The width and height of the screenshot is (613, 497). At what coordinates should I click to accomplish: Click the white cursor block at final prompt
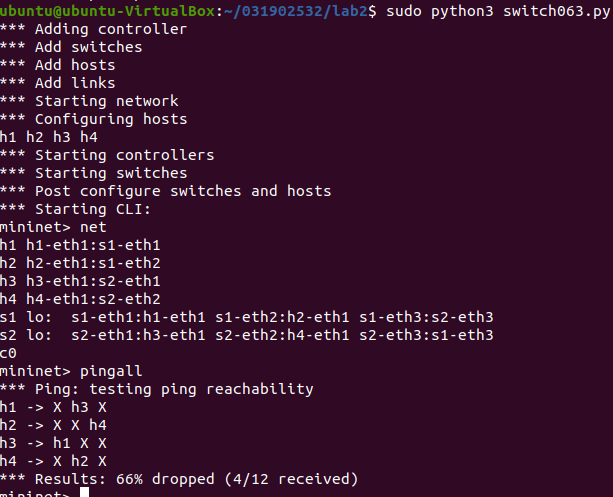(x=85, y=492)
